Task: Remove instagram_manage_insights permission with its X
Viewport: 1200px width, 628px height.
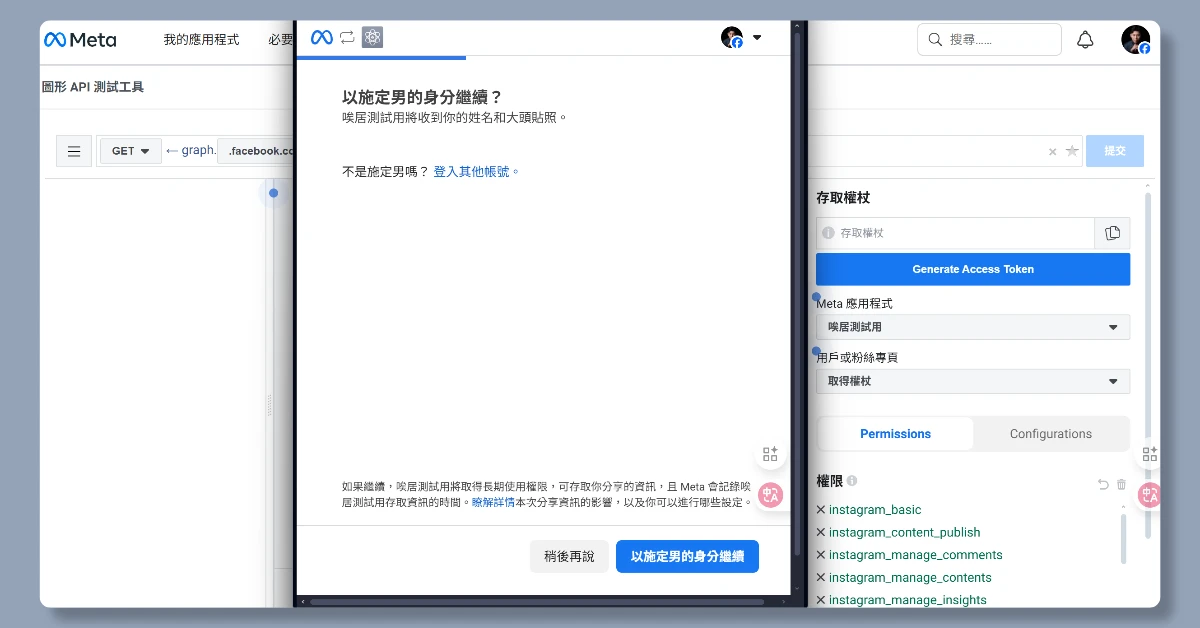Action: (x=821, y=600)
